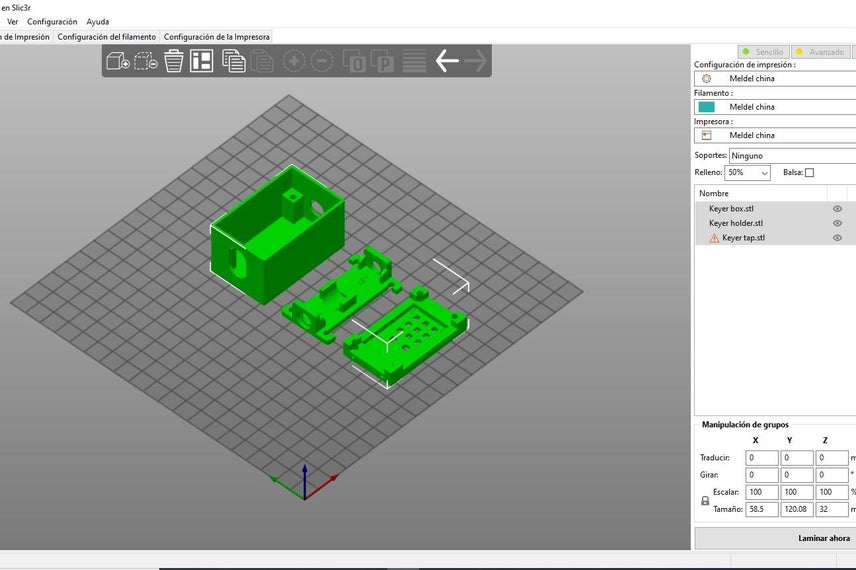This screenshot has width=856, height=570.
Task: Click the Split to objects icon
Action: (354, 61)
